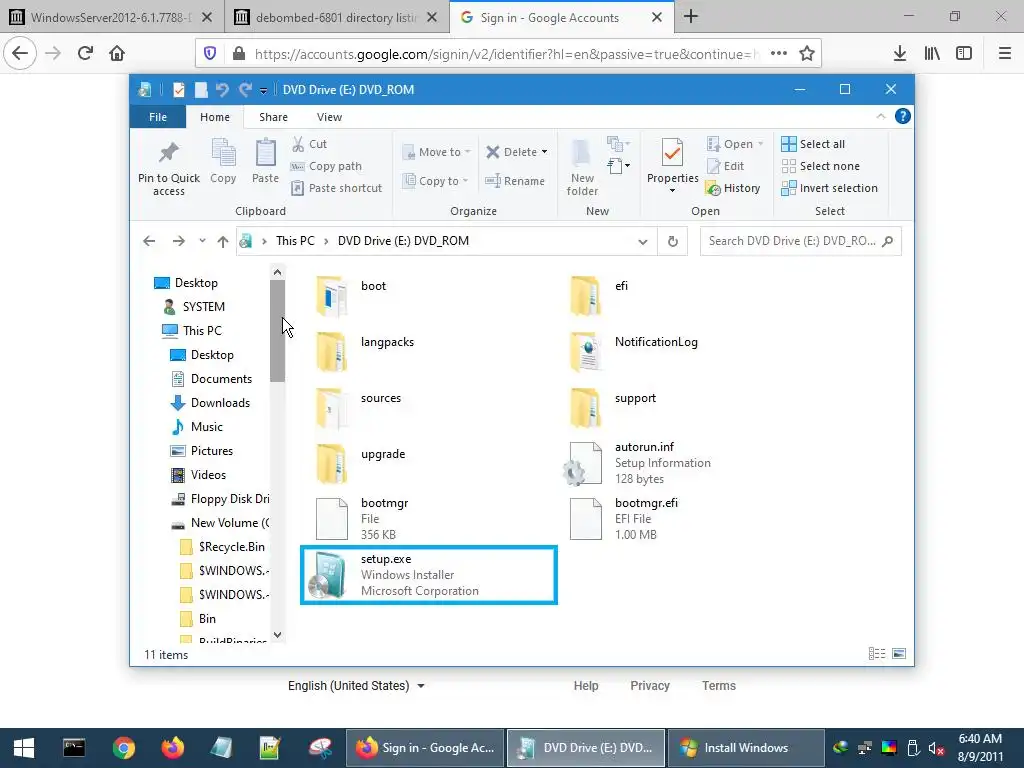Click the Privacy link
Screen dimensions: 1024x768
[650, 686]
